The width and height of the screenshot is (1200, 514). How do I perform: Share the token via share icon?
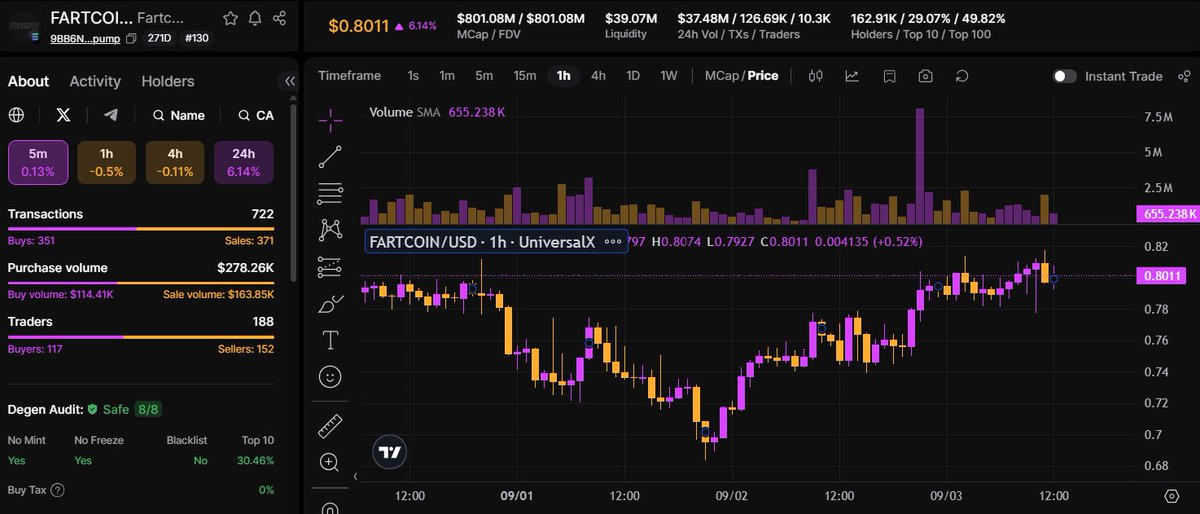pos(280,18)
